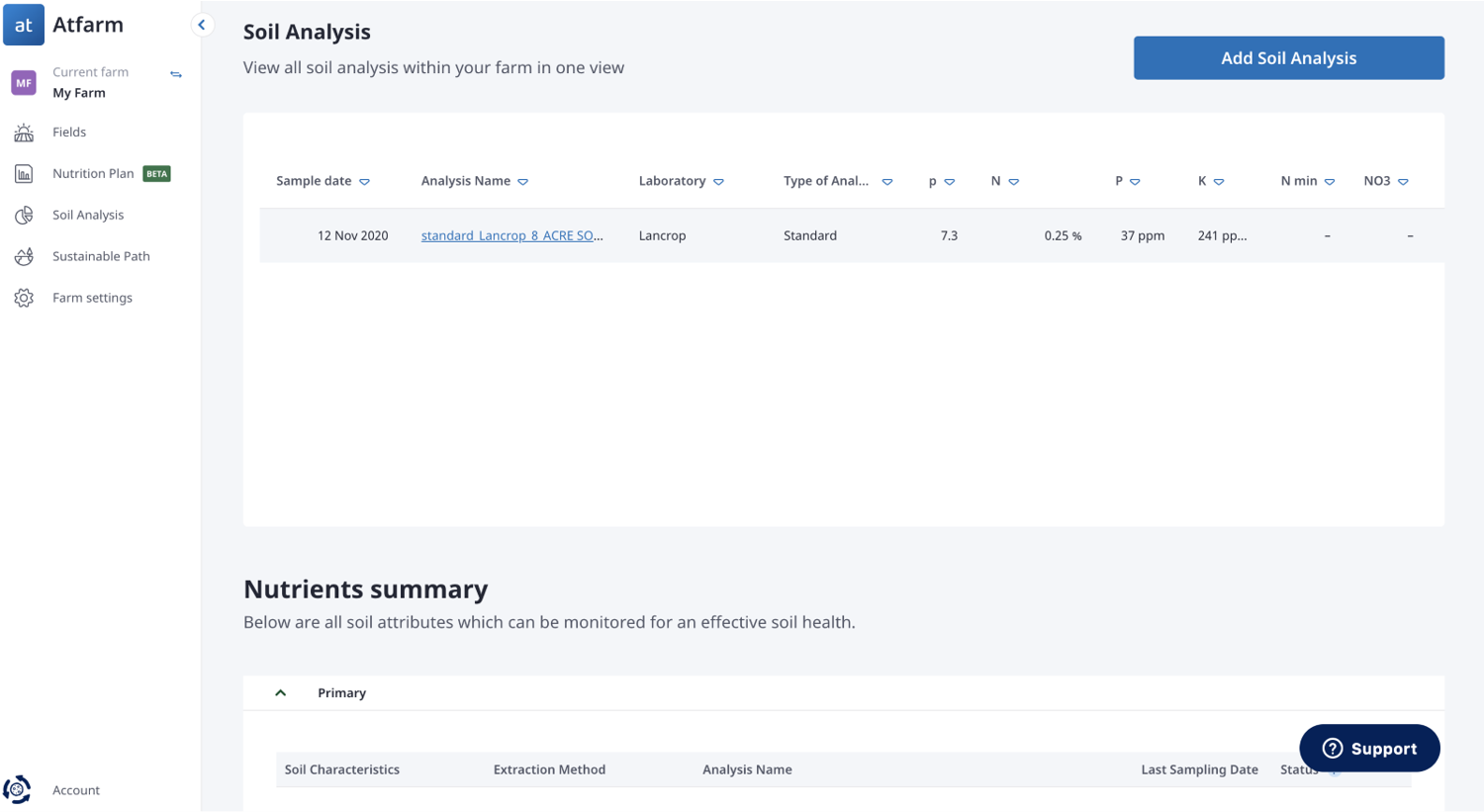Sort by Sample date column arrow
1484x812 pixels.
(364, 182)
